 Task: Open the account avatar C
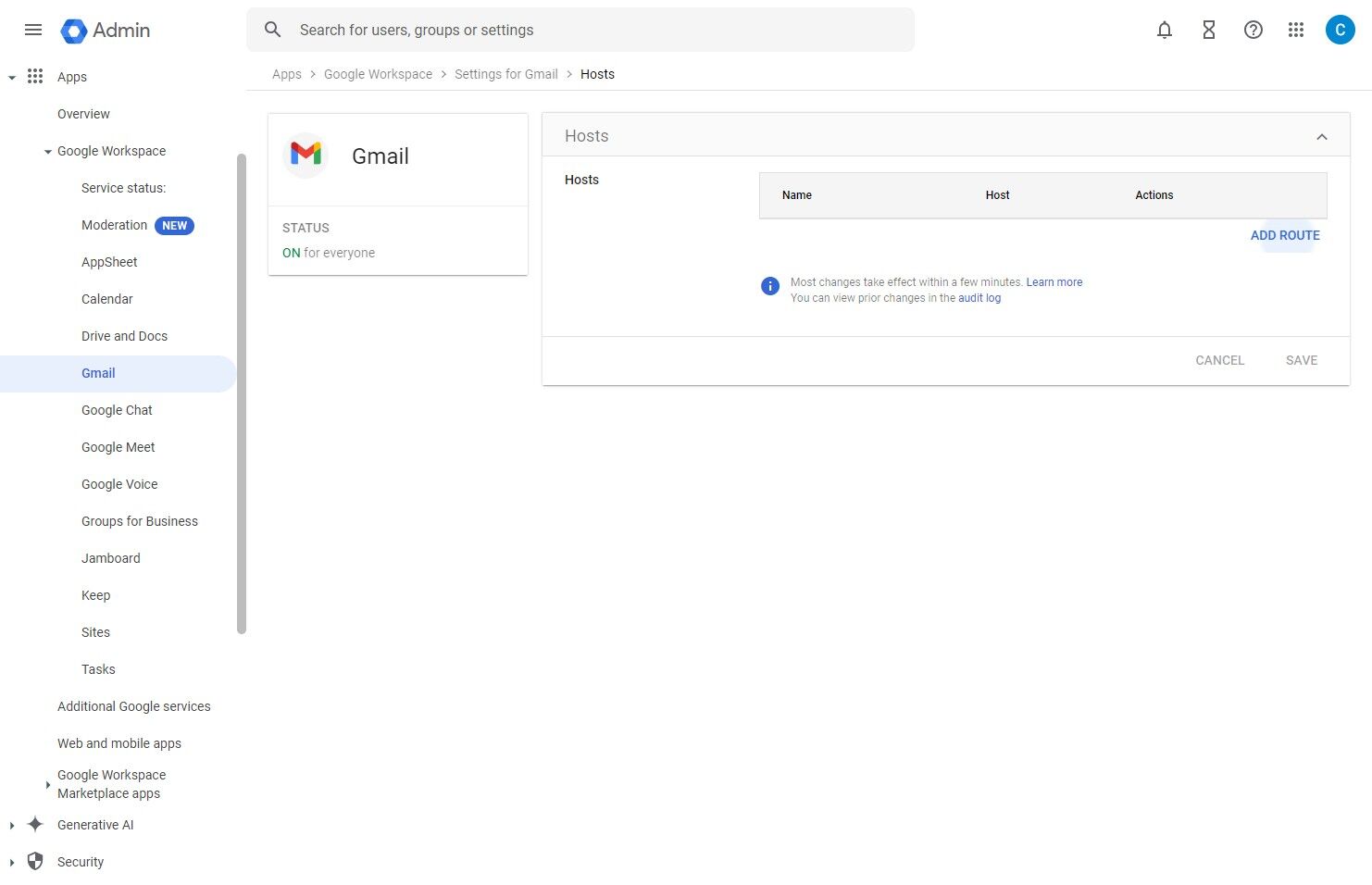pos(1340,30)
